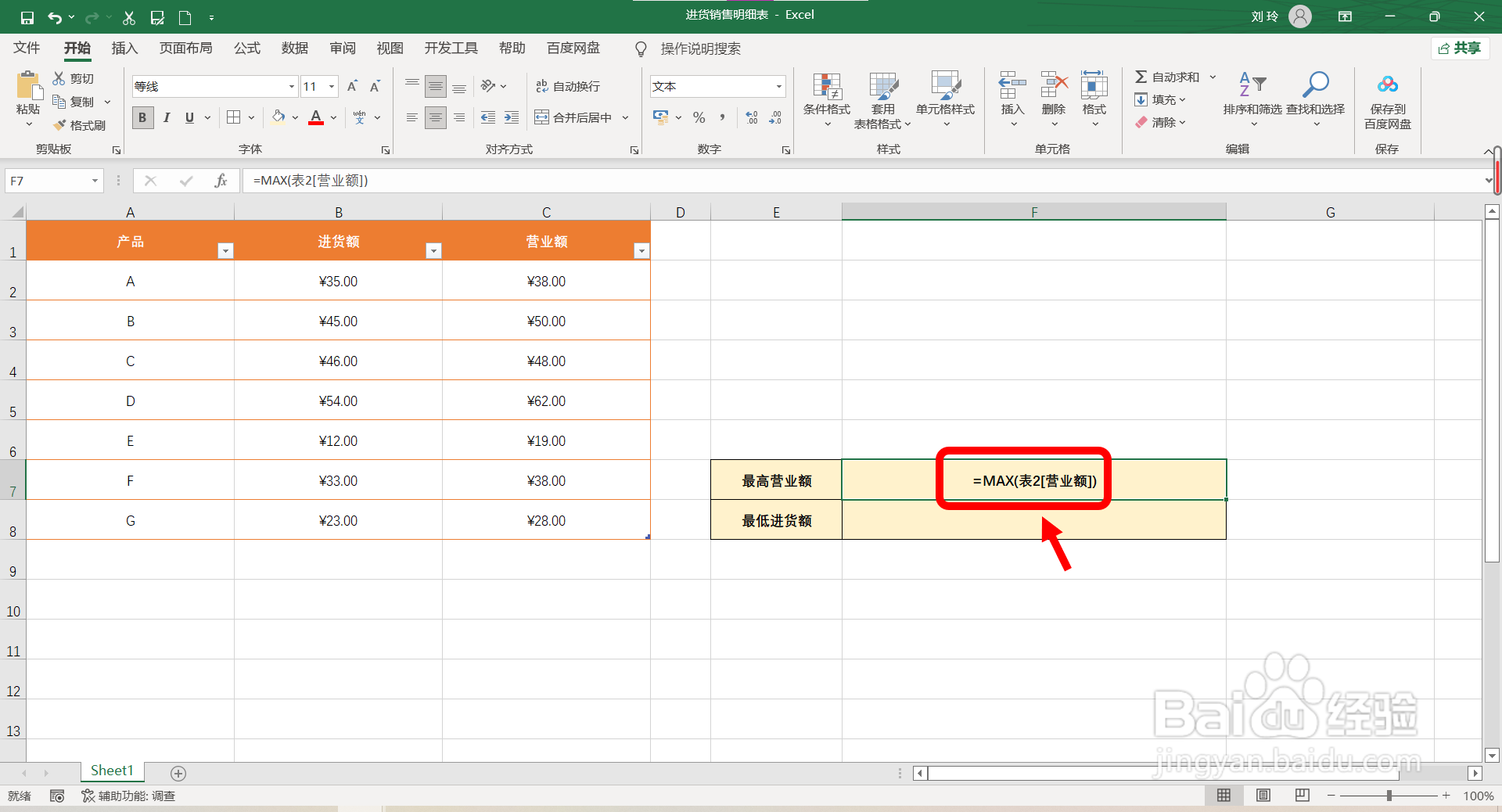Open Conditional Formatting (条件格式)

point(827,100)
